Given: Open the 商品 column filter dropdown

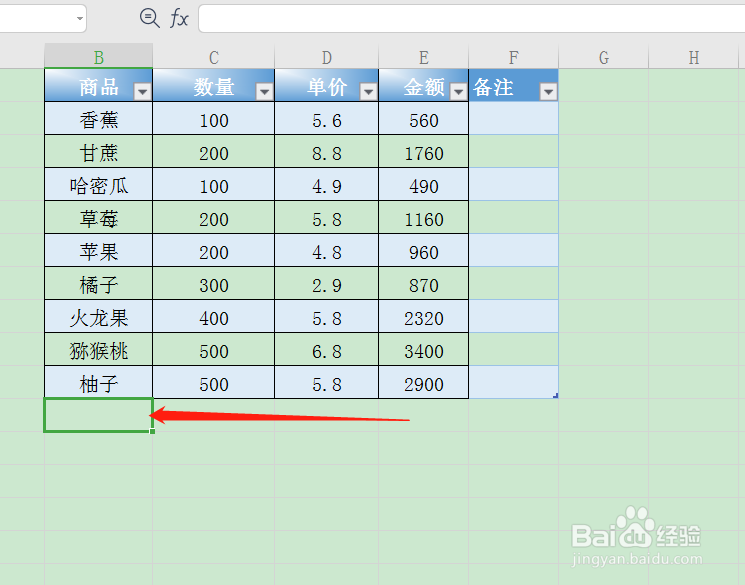Looking at the screenshot, I should (142, 91).
